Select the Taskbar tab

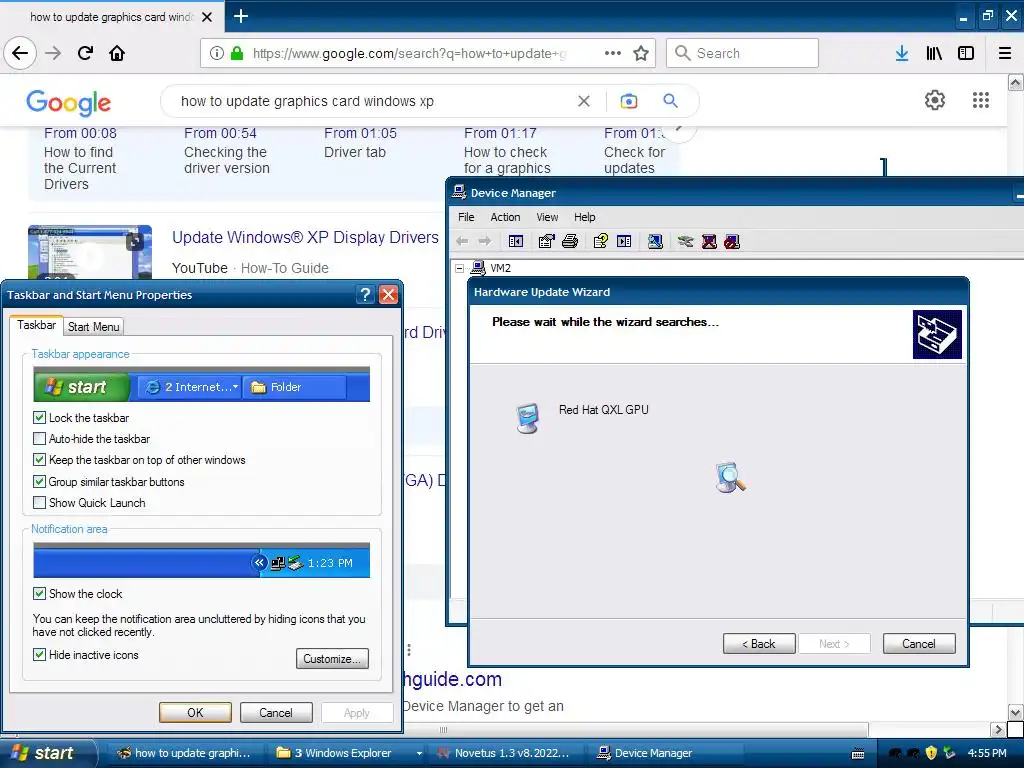(37, 325)
